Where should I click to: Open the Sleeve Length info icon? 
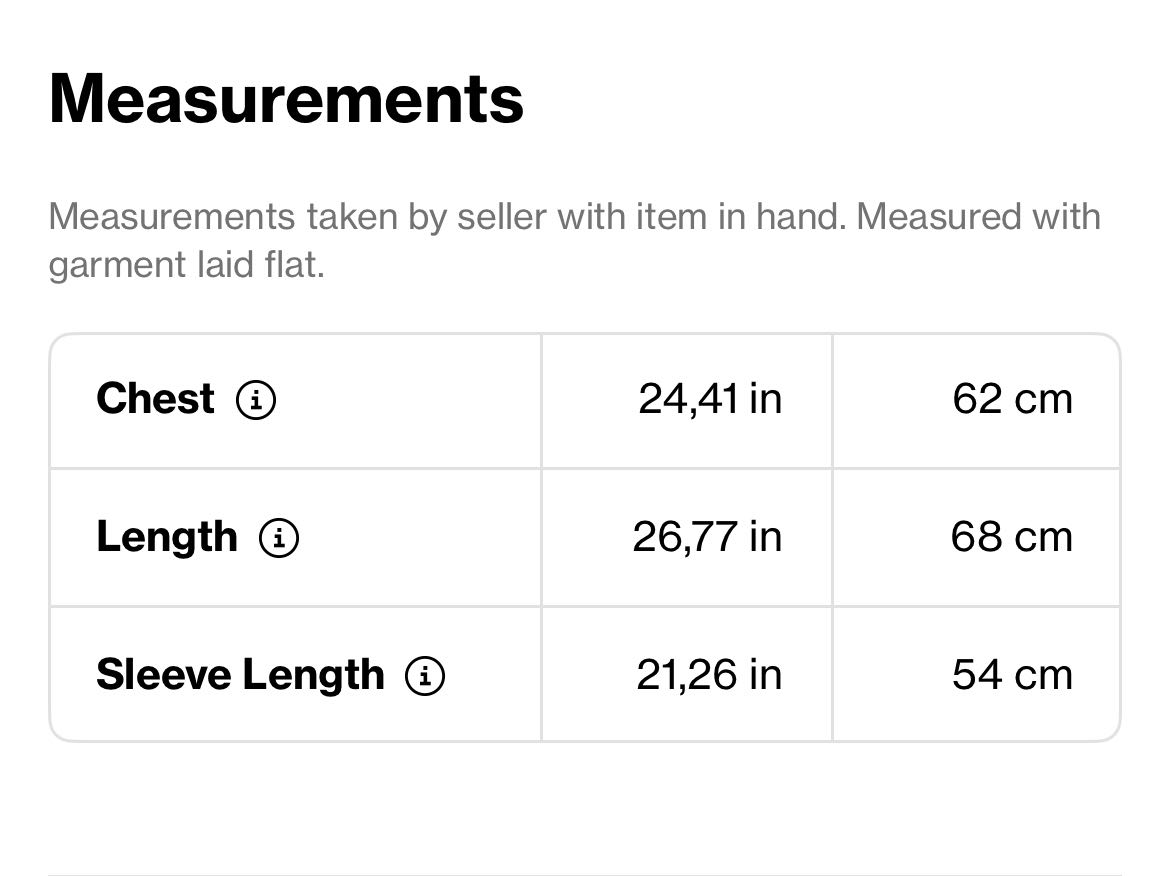click(425, 675)
